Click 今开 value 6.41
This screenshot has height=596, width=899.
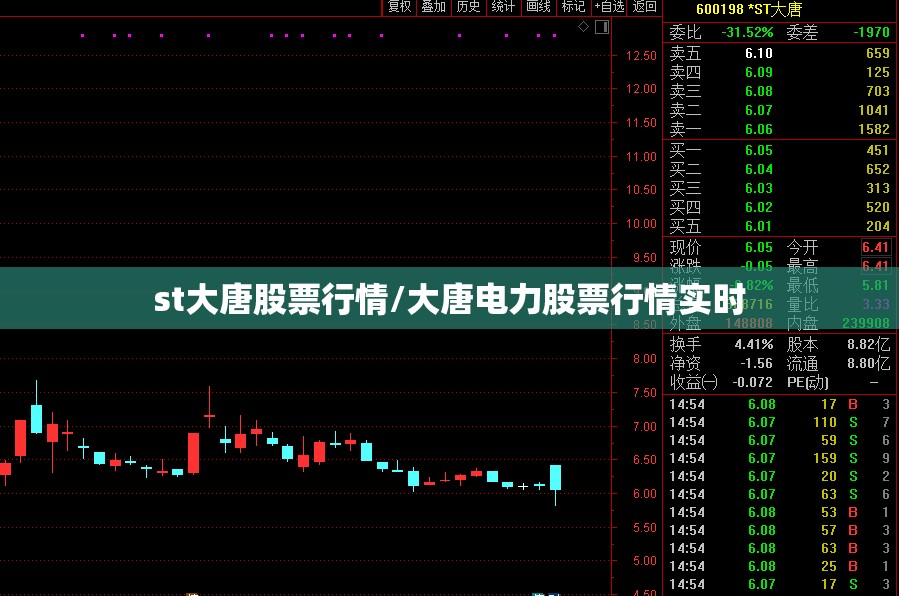click(875, 247)
